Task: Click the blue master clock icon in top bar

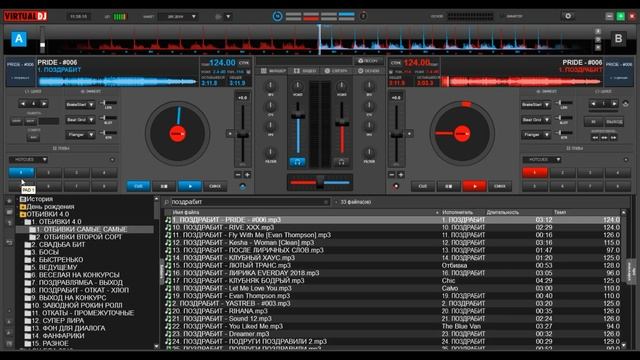Action: (x=277, y=16)
